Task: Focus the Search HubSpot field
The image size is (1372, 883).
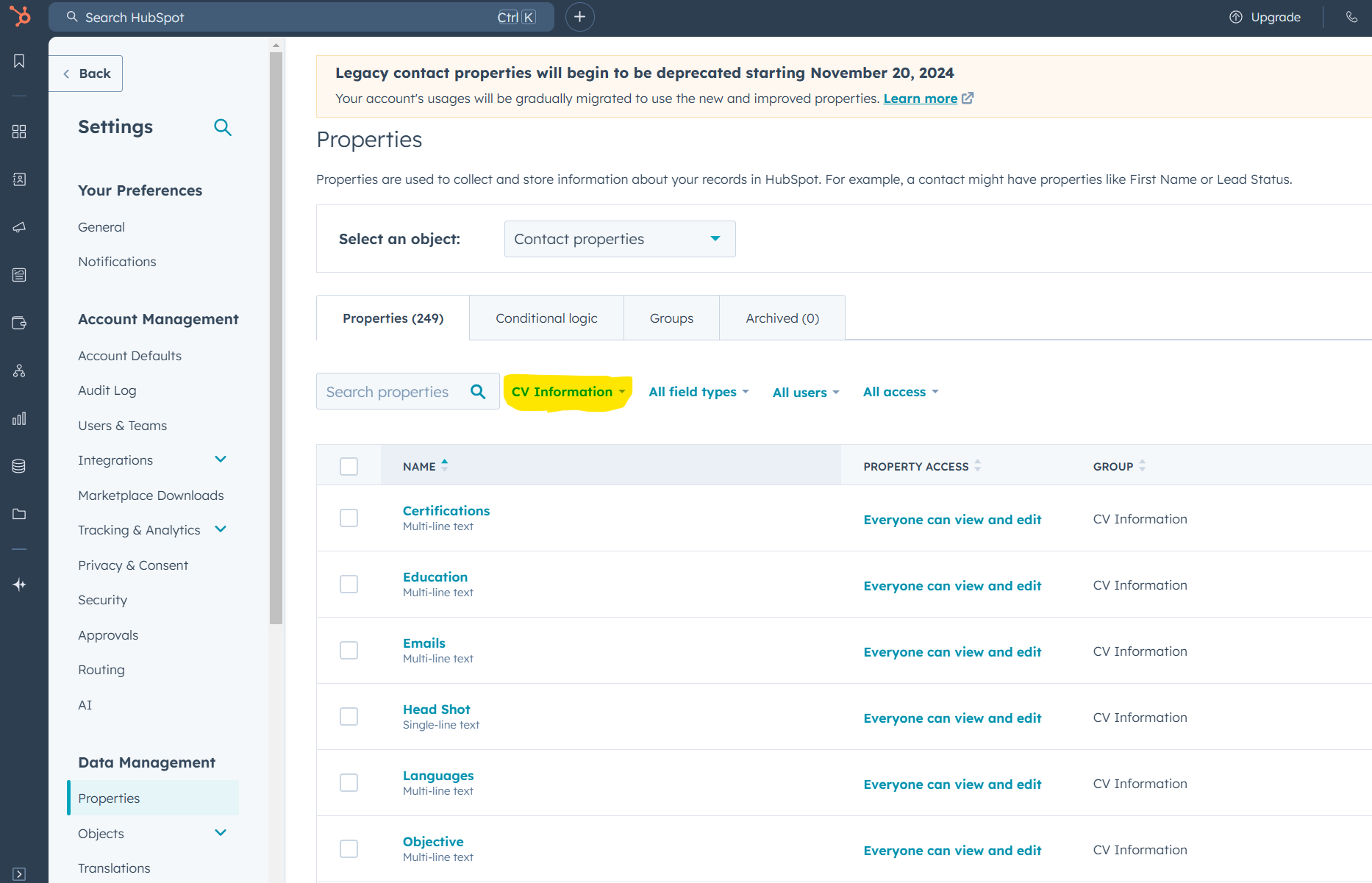Action: point(301,17)
